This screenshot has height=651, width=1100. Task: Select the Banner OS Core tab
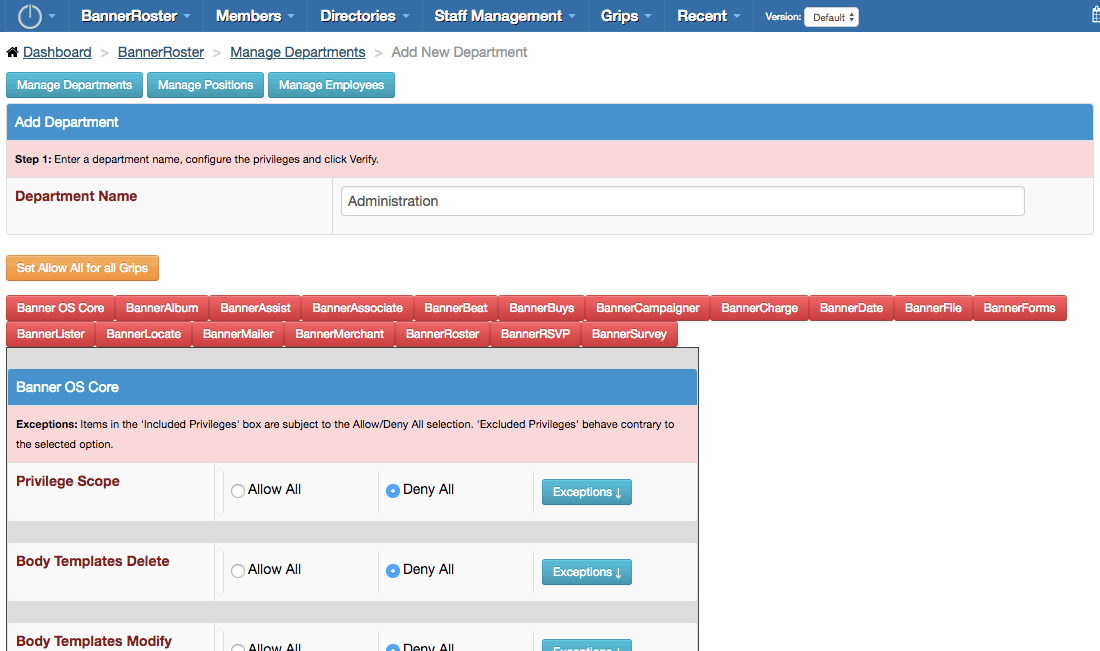point(60,308)
